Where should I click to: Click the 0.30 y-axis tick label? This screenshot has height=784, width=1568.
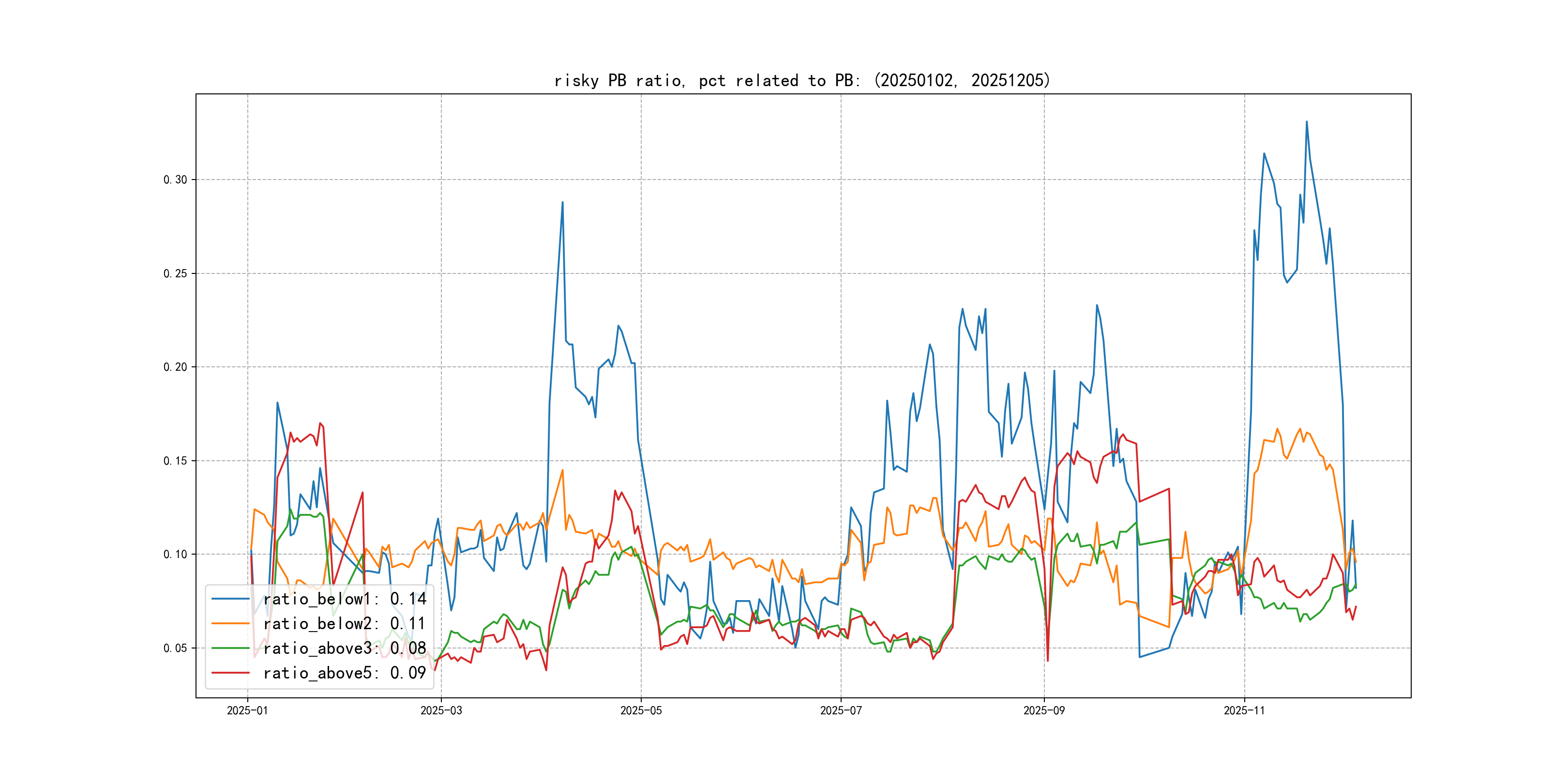[175, 180]
